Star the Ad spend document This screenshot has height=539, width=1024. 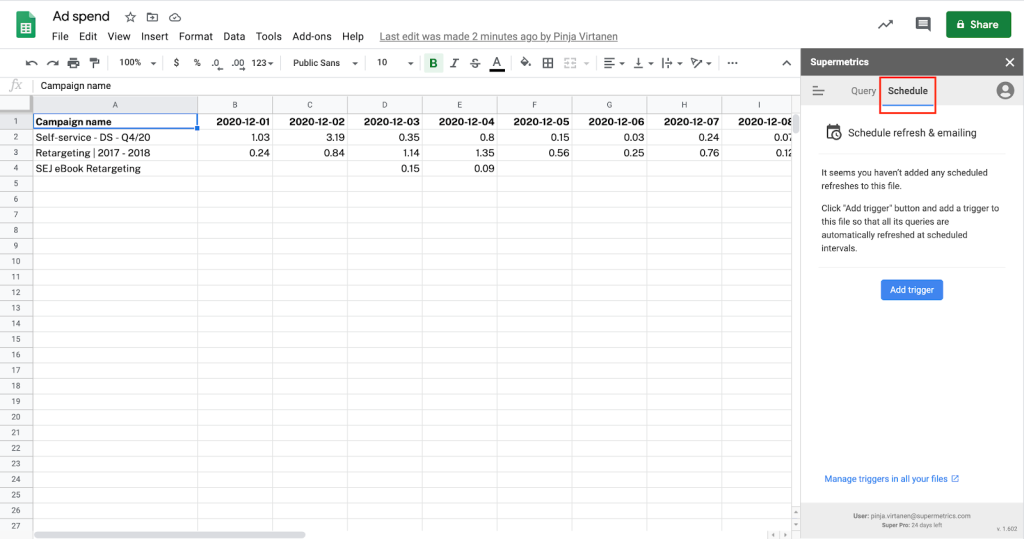pos(131,17)
